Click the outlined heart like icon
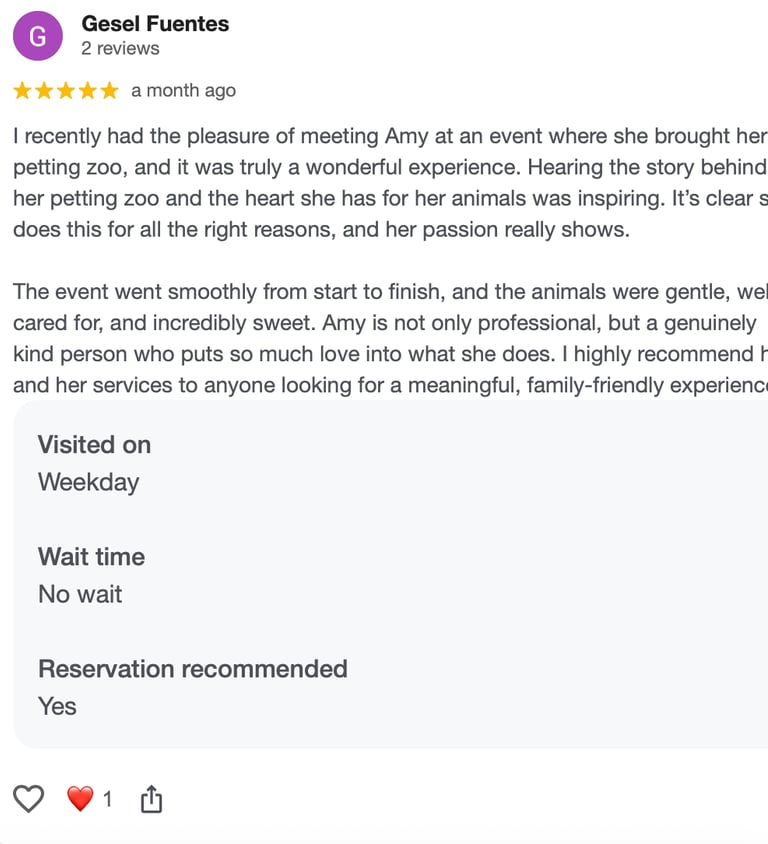 [x=29, y=798]
